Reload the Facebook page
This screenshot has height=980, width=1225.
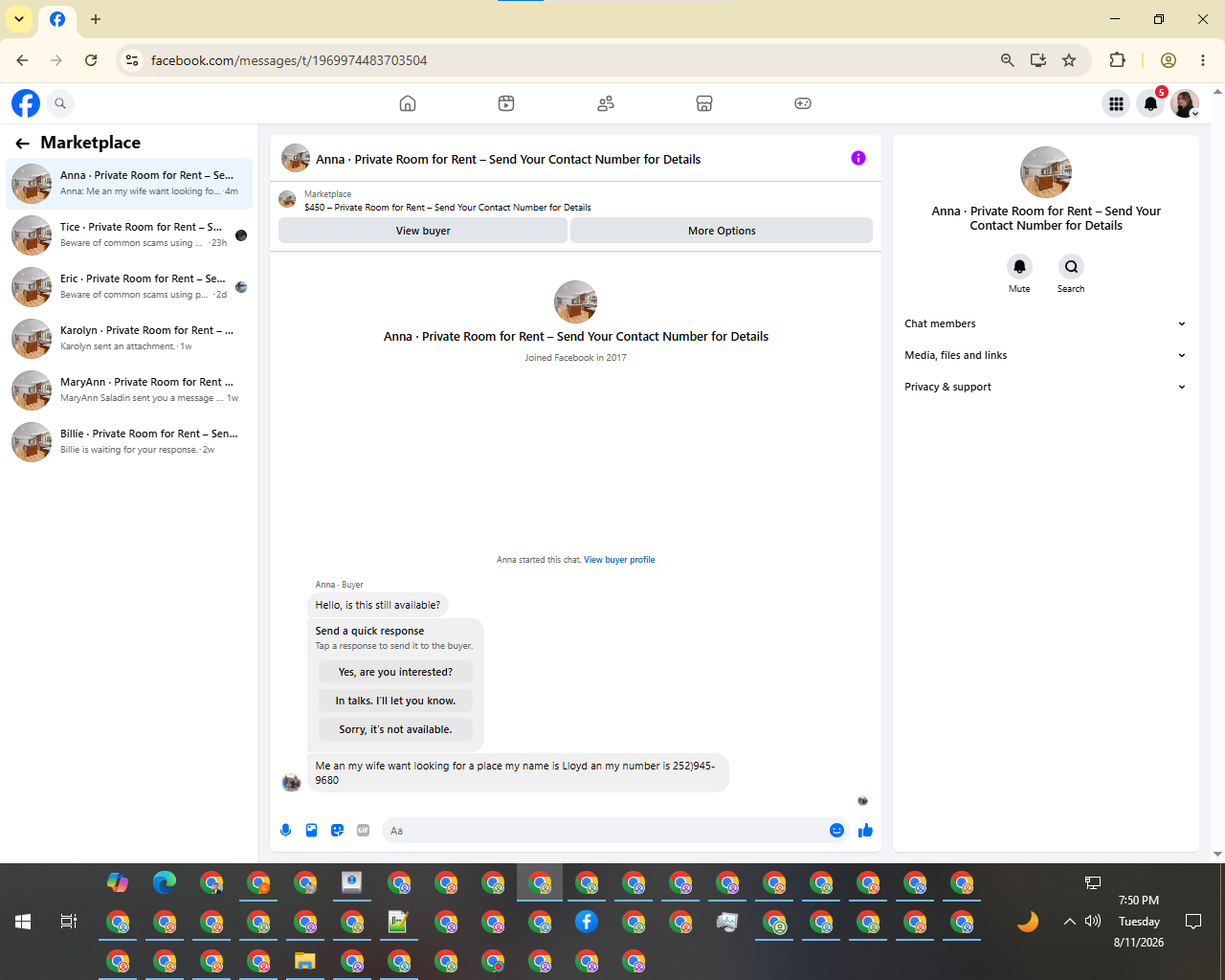[x=91, y=60]
